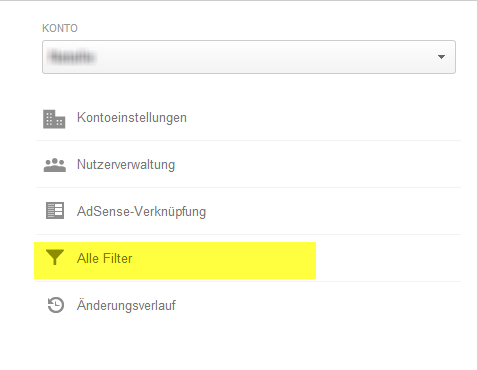The image size is (477, 370).
Task: Click the table icon beside AdSense-Verknüpfung
Action: [55, 211]
